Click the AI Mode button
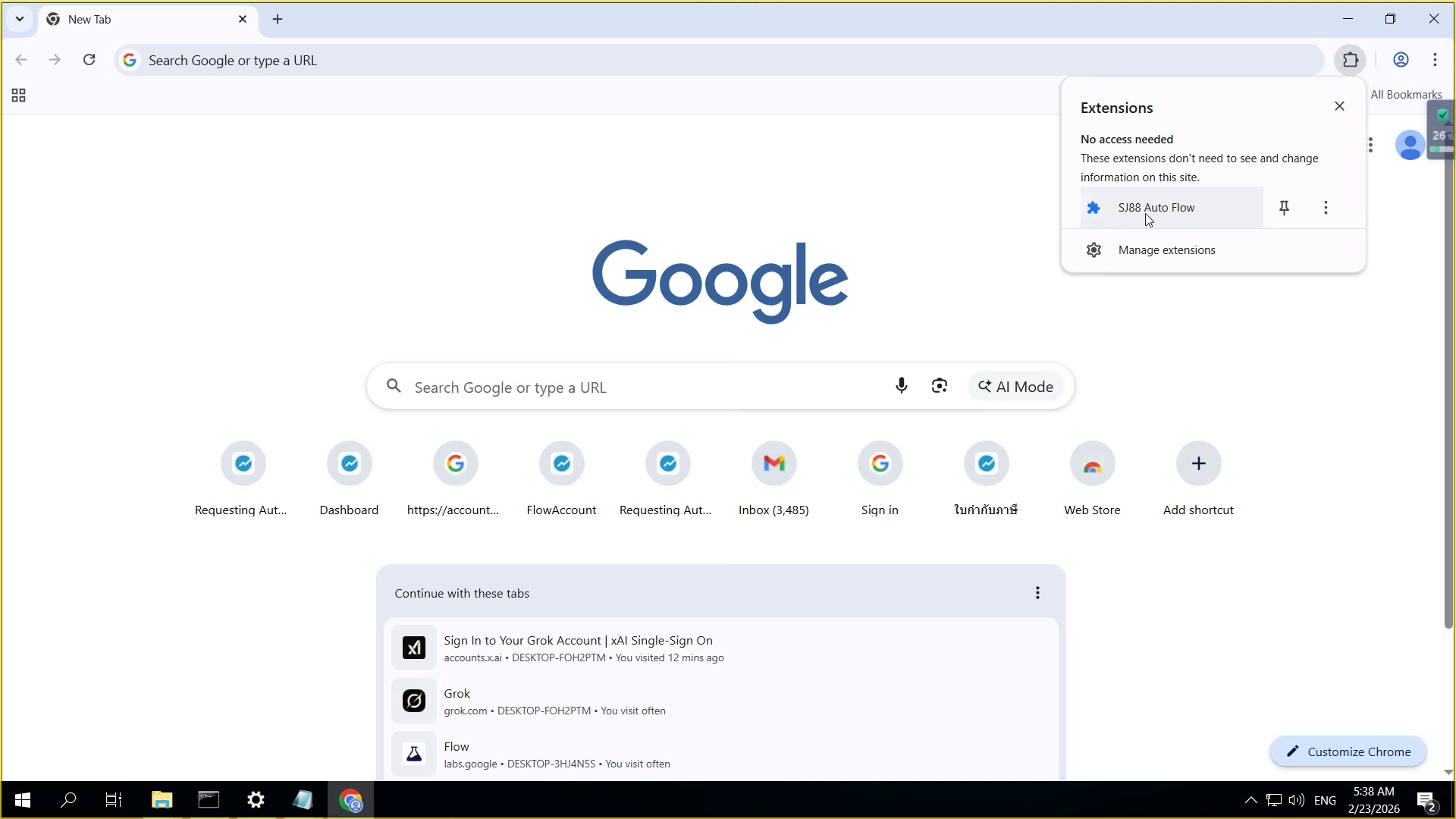This screenshot has width=1456, height=819. coord(1015,387)
